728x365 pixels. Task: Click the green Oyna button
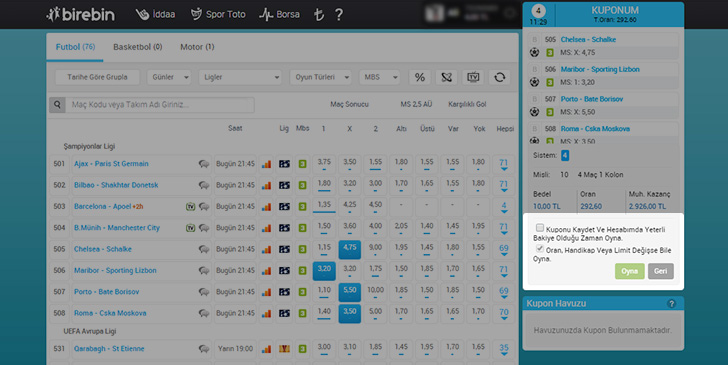pos(630,271)
